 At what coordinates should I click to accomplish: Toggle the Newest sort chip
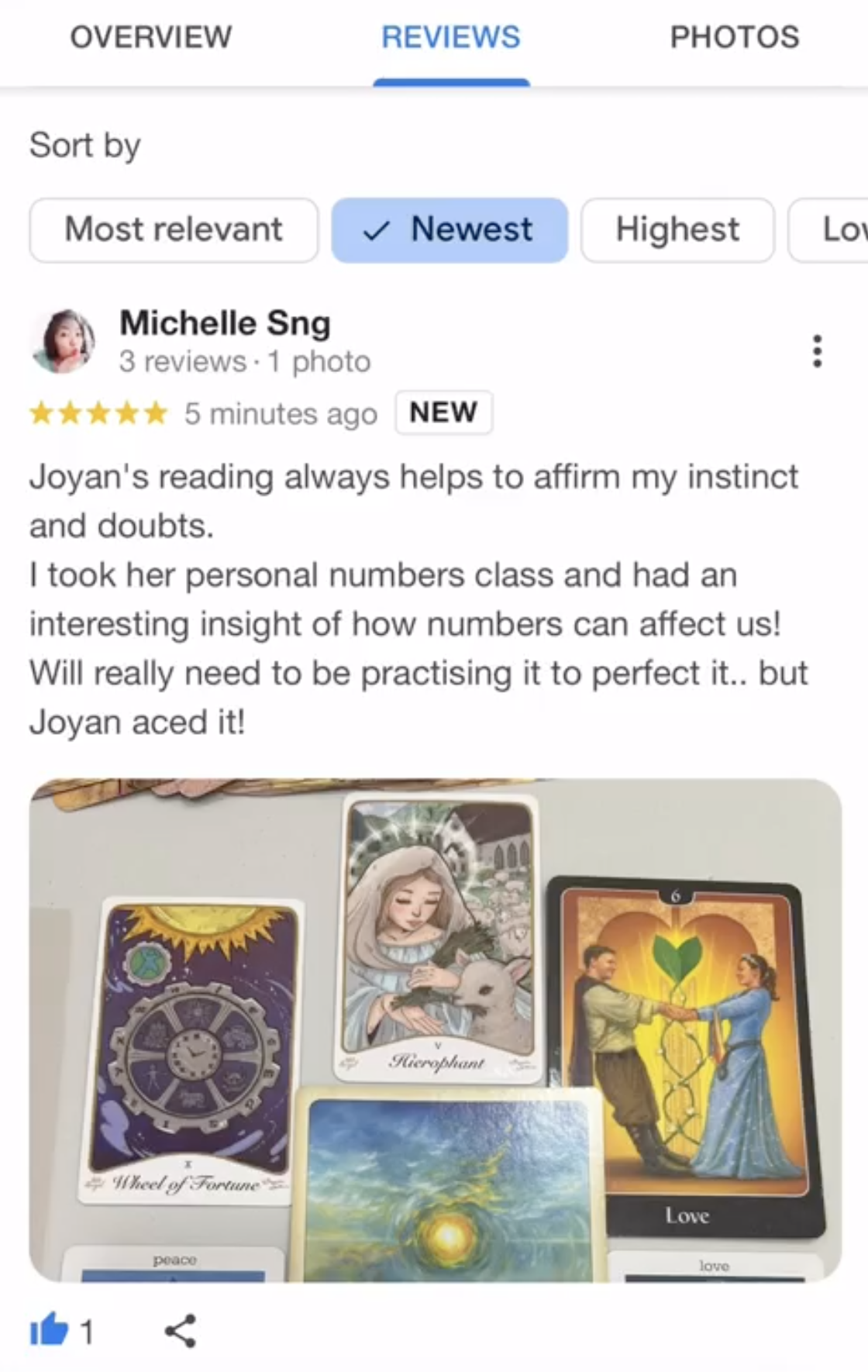[449, 230]
